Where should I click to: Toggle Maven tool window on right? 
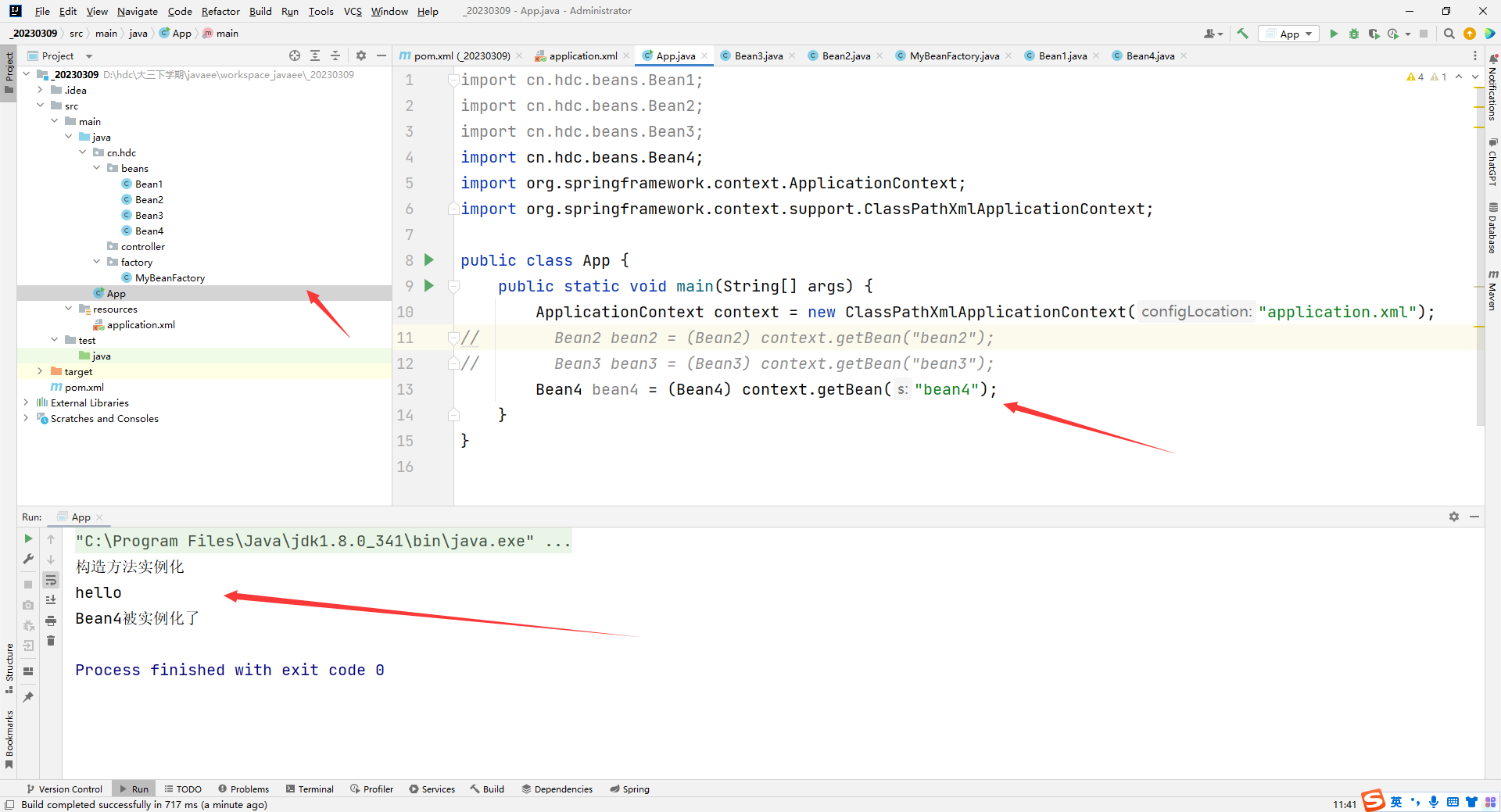(1492, 290)
